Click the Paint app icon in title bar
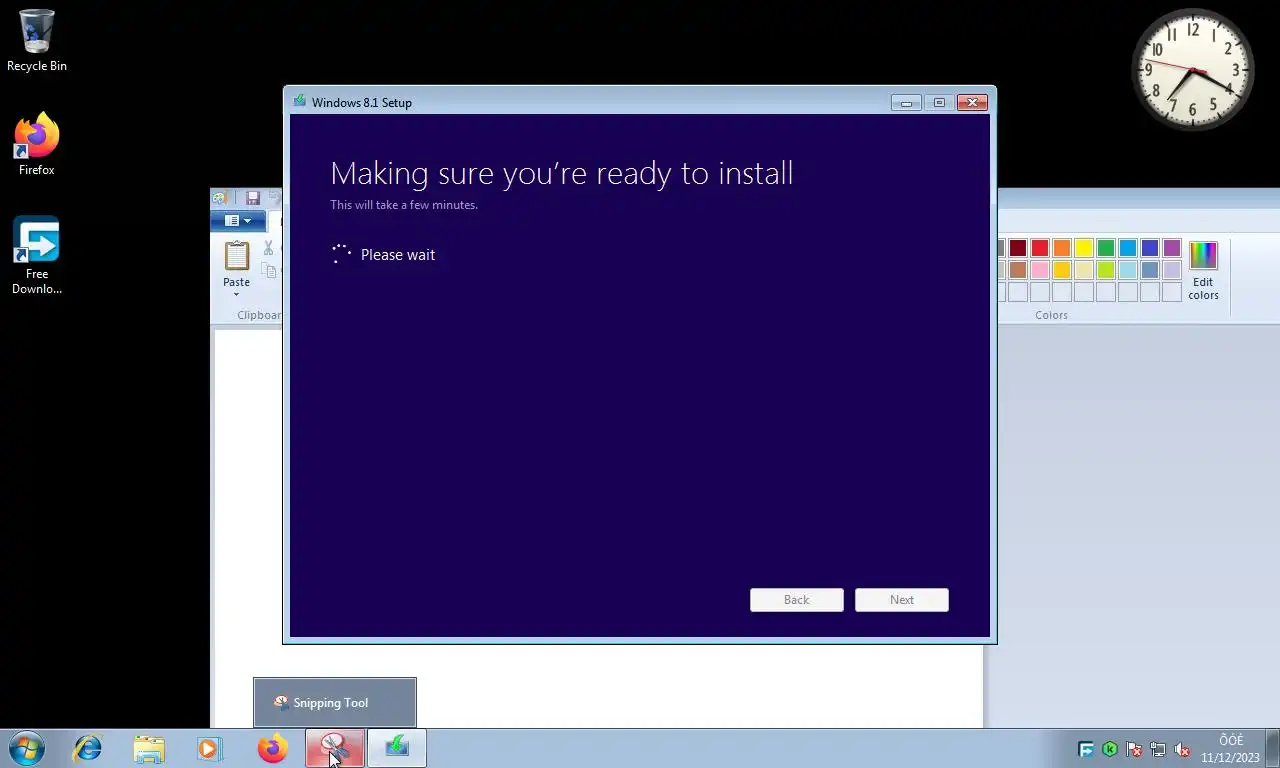Screen dimensions: 1280x768 pos(220,198)
